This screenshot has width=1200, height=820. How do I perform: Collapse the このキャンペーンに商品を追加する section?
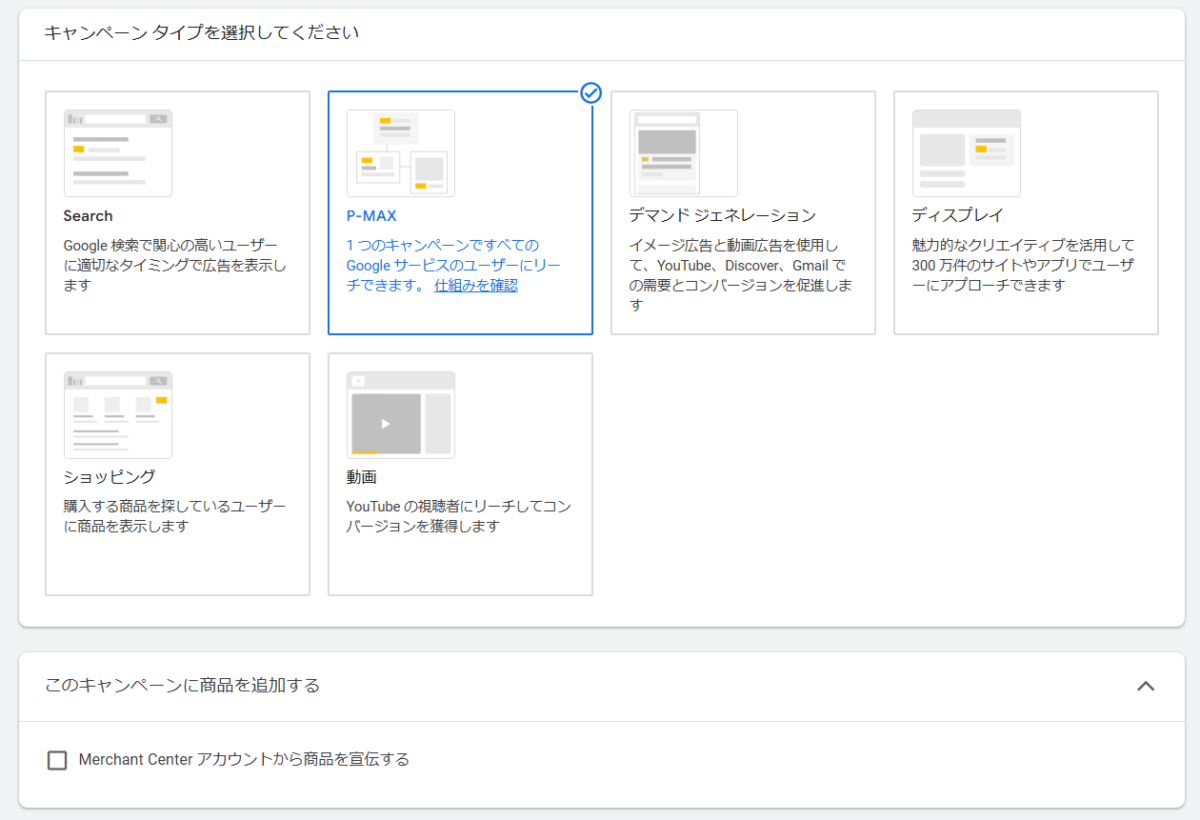tap(1146, 686)
